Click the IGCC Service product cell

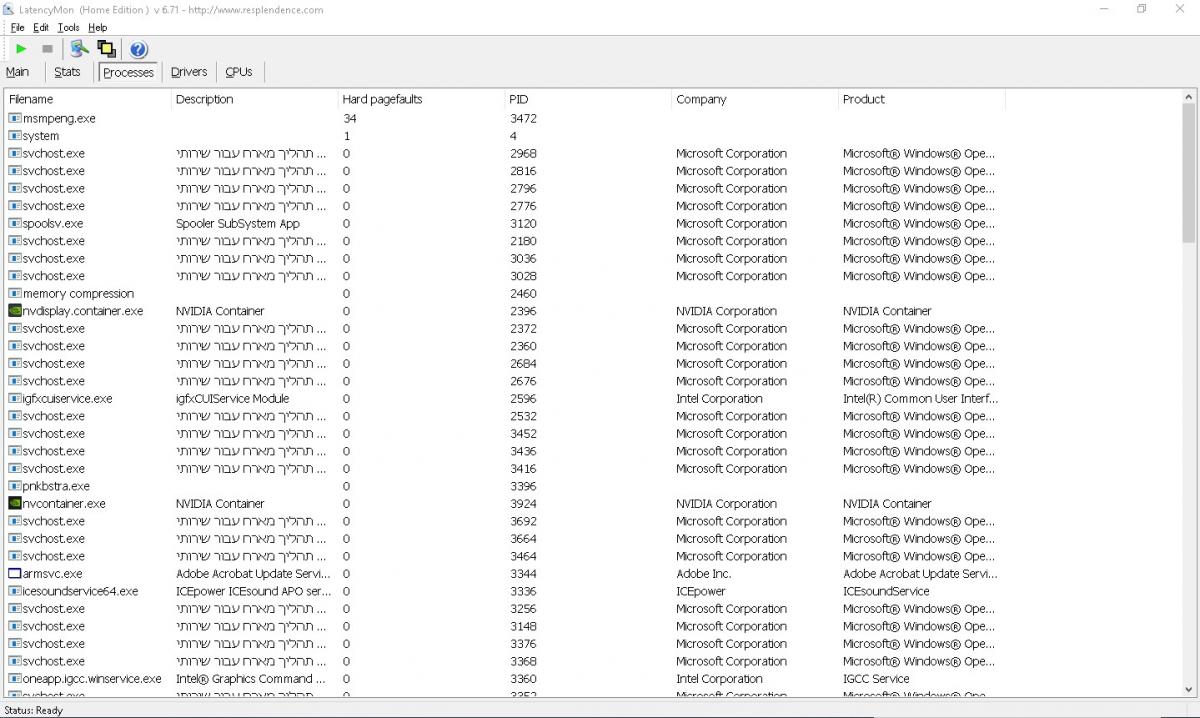point(876,678)
